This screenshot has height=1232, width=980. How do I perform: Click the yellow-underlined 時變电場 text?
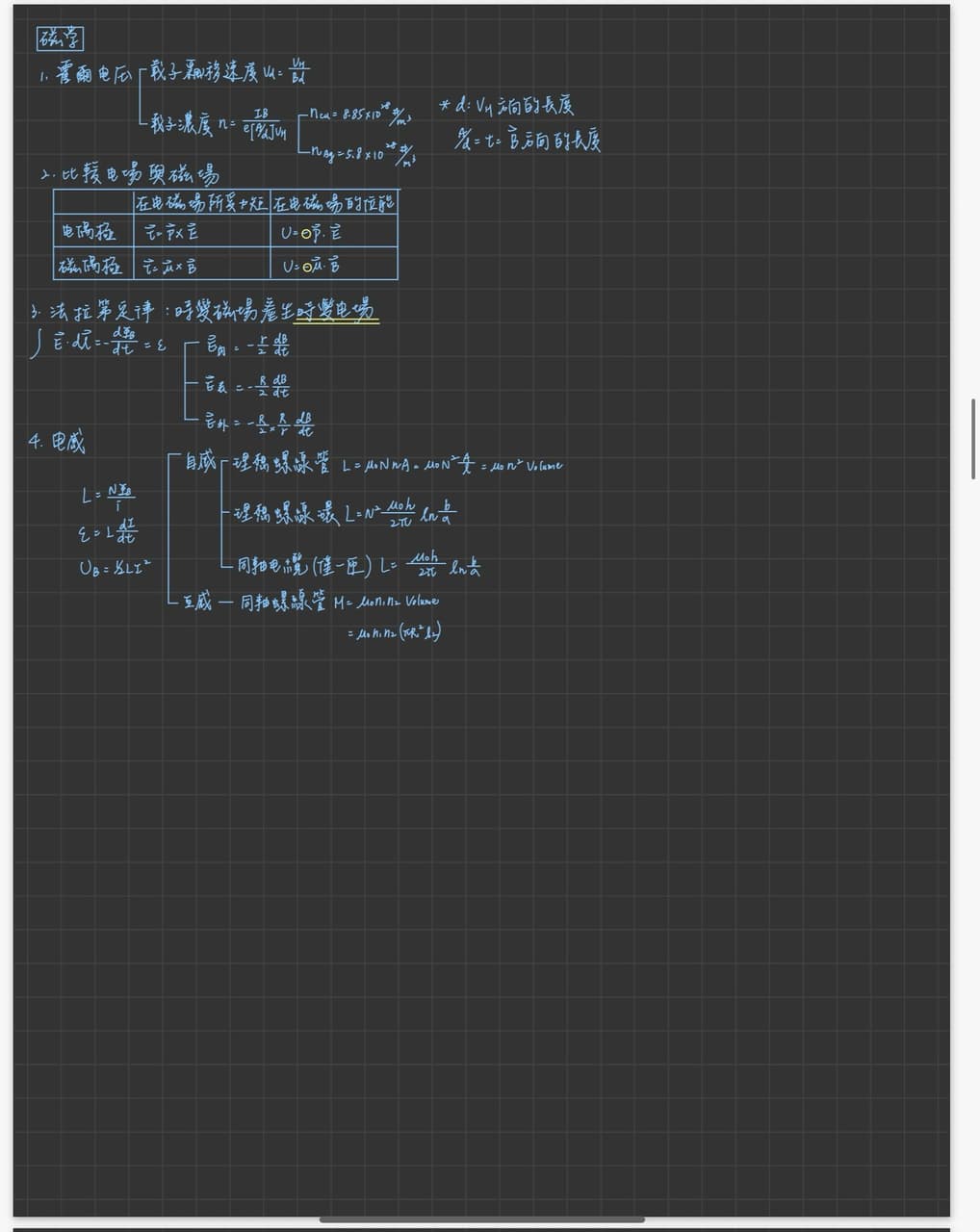coord(337,310)
